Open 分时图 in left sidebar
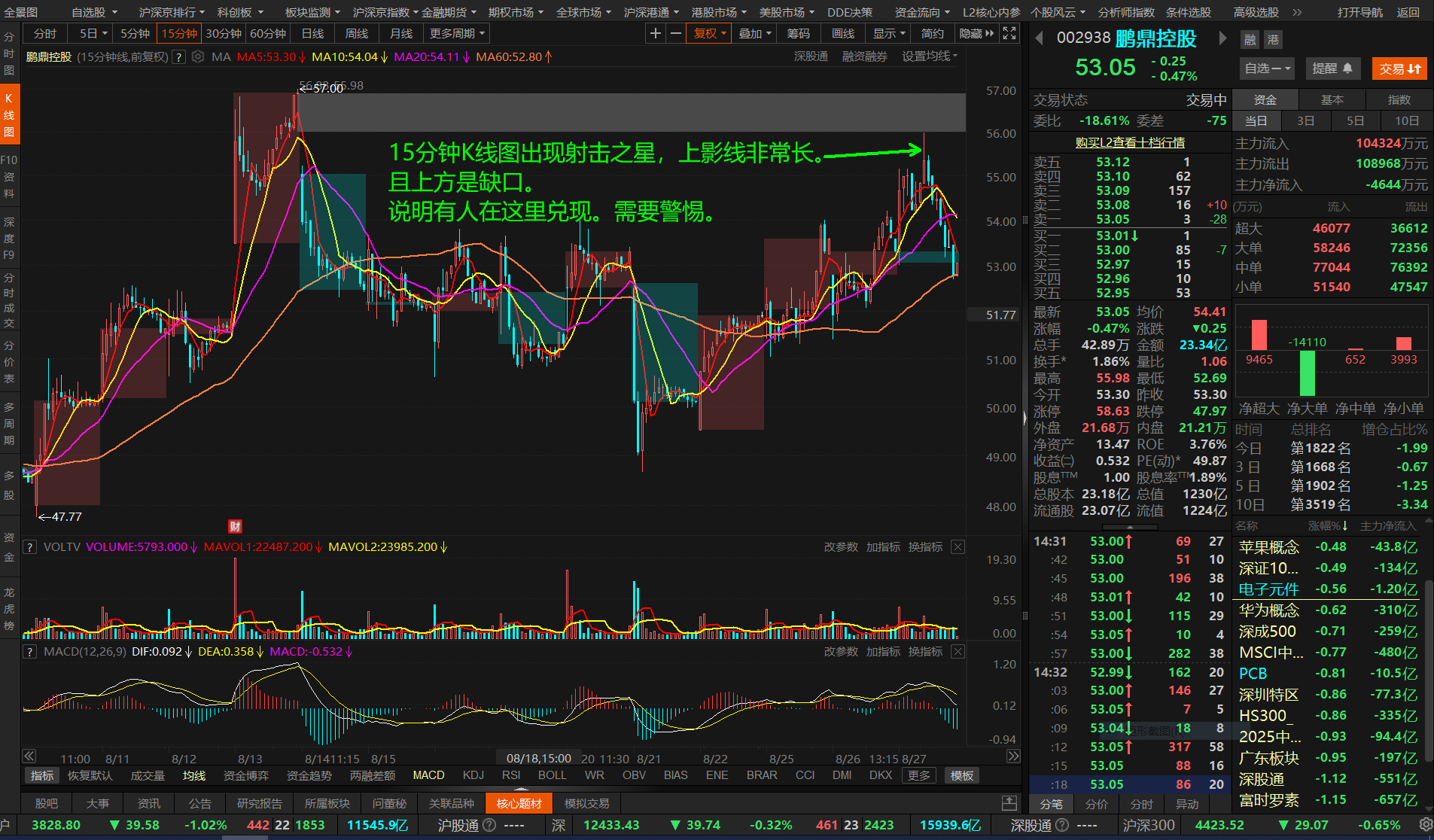 click(x=9, y=53)
